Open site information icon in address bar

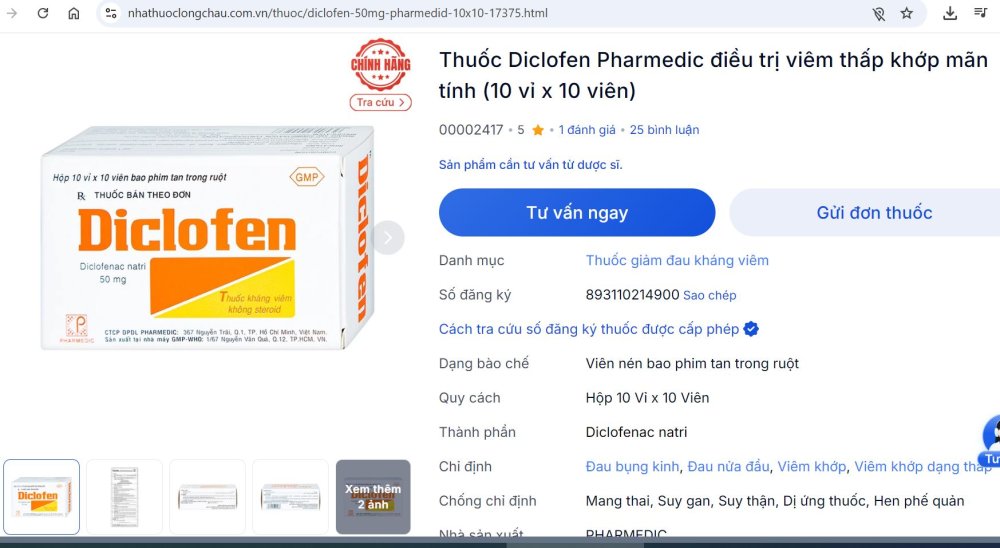(111, 13)
